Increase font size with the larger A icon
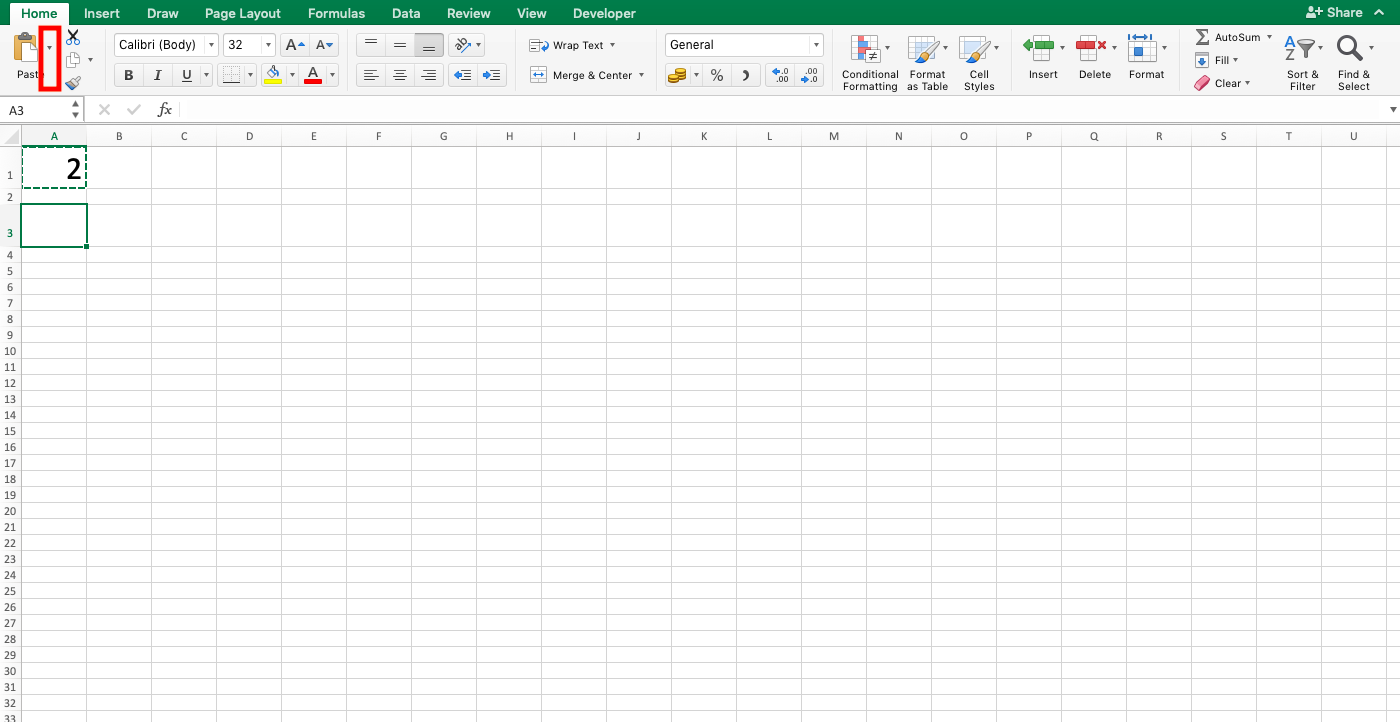This screenshot has height=722, width=1400. (x=295, y=45)
